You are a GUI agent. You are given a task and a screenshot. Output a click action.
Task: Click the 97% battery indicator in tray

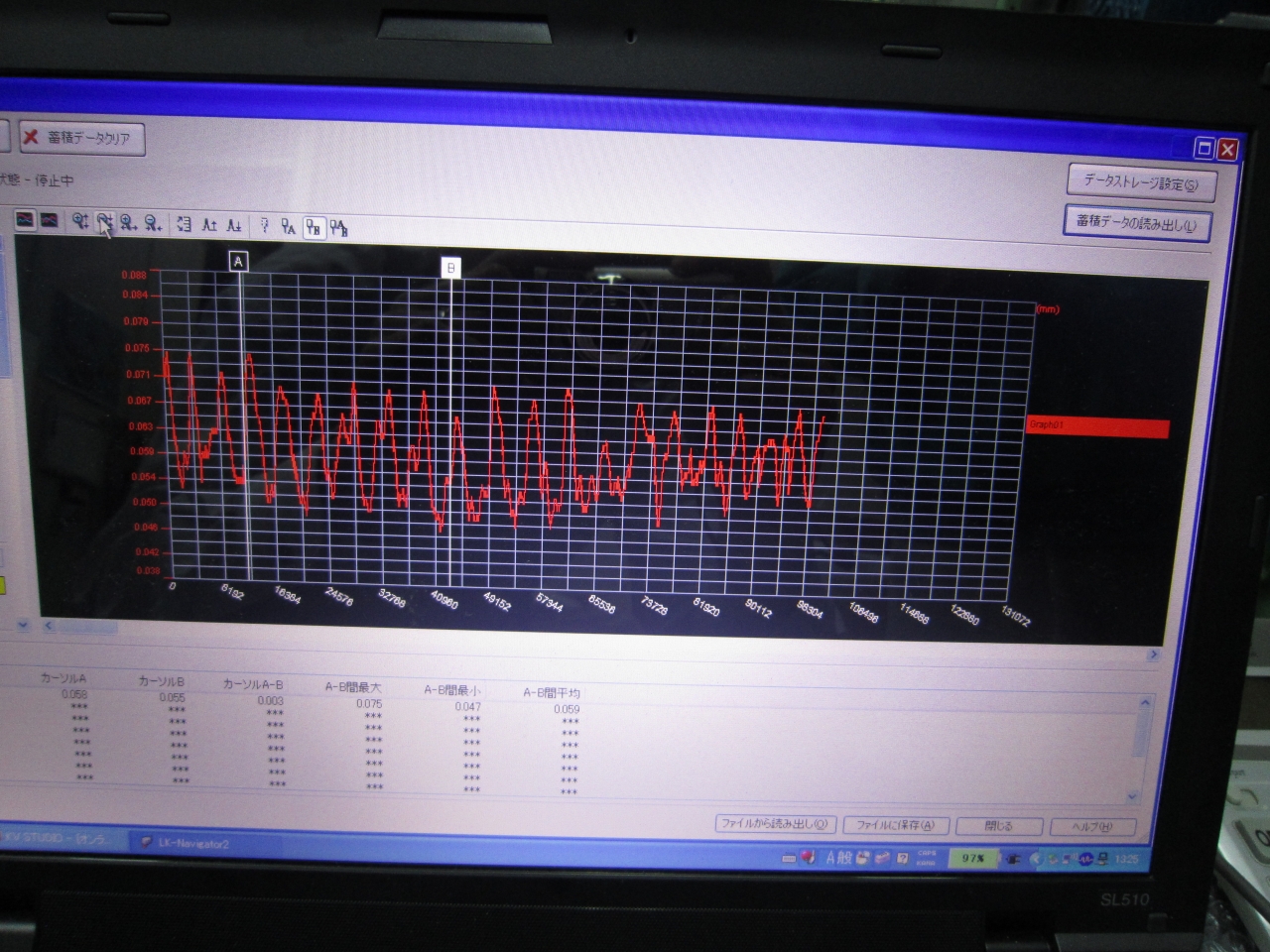click(x=972, y=859)
